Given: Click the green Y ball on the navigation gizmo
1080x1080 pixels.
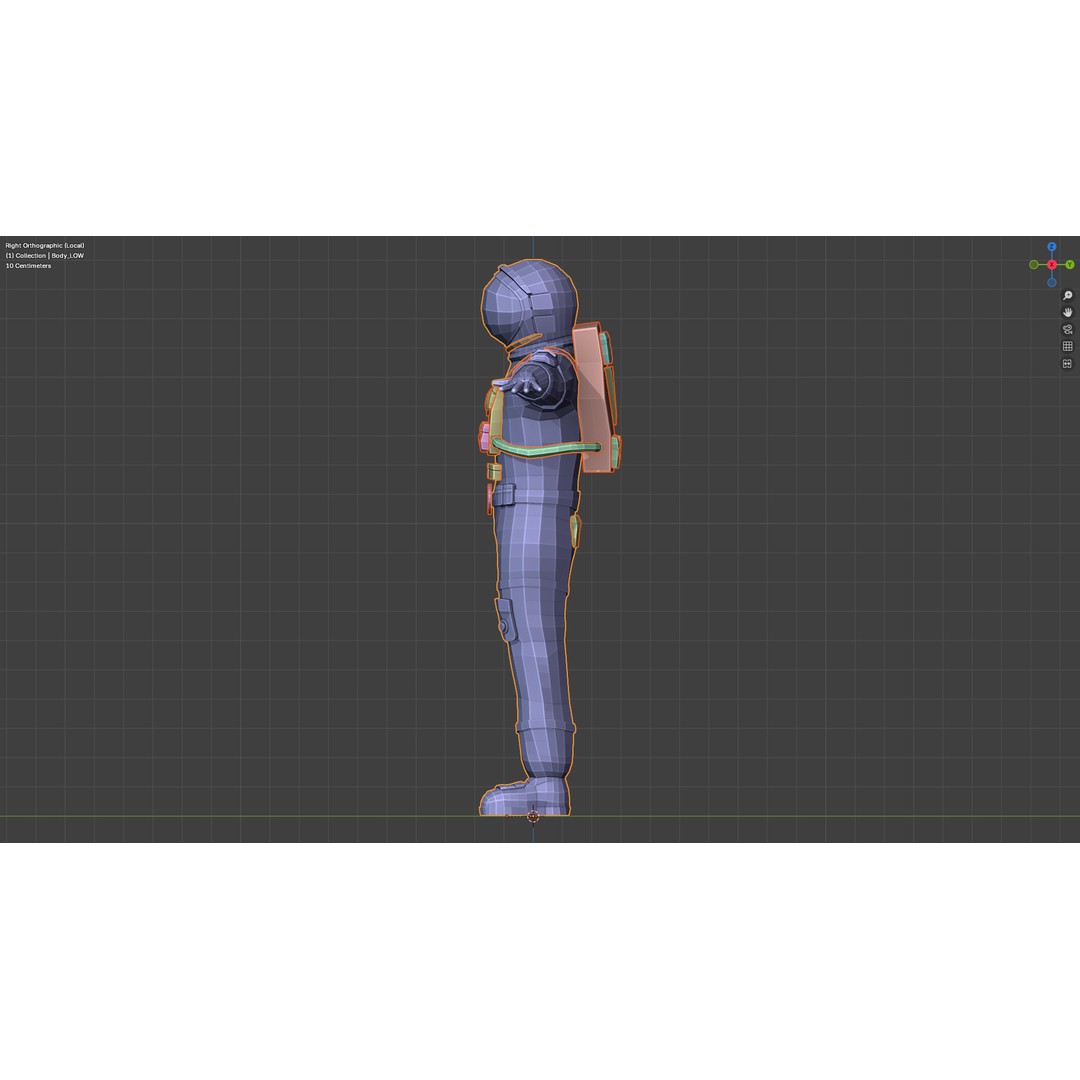Looking at the screenshot, I should tap(1069, 264).
